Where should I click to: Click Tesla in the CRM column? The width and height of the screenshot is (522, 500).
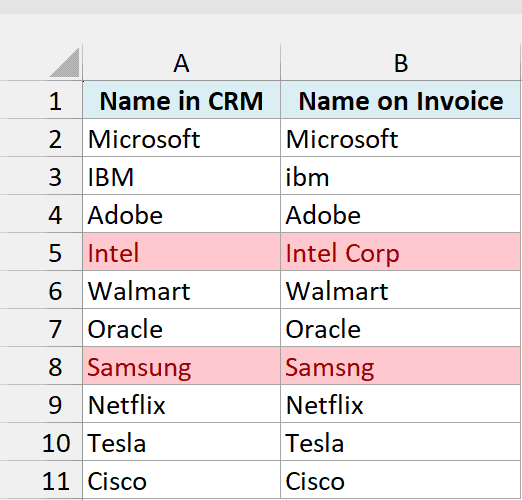click(x=181, y=442)
